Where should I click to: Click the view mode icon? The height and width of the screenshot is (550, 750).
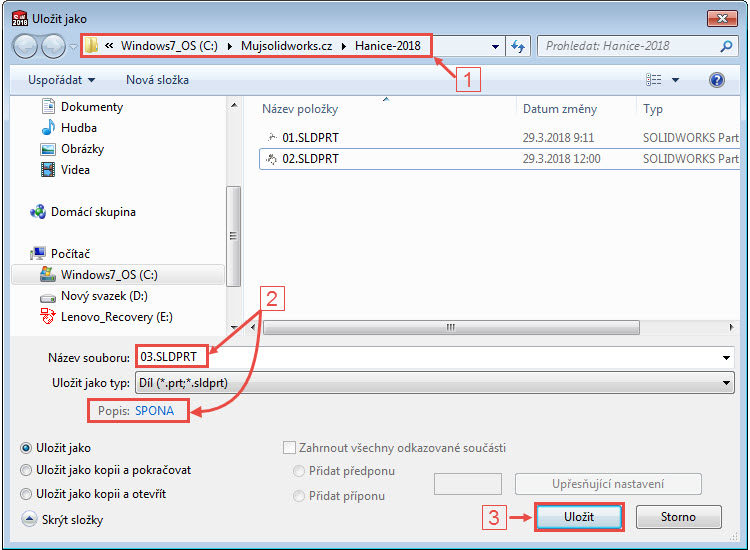(x=654, y=80)
